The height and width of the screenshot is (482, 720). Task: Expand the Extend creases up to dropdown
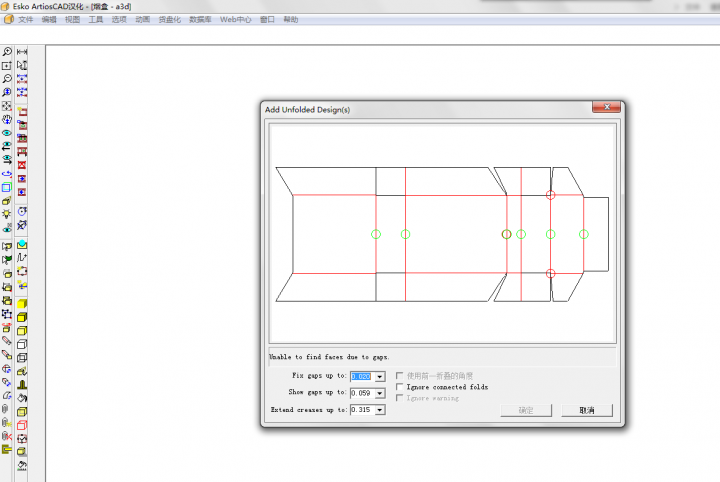[x=380, y=410]
